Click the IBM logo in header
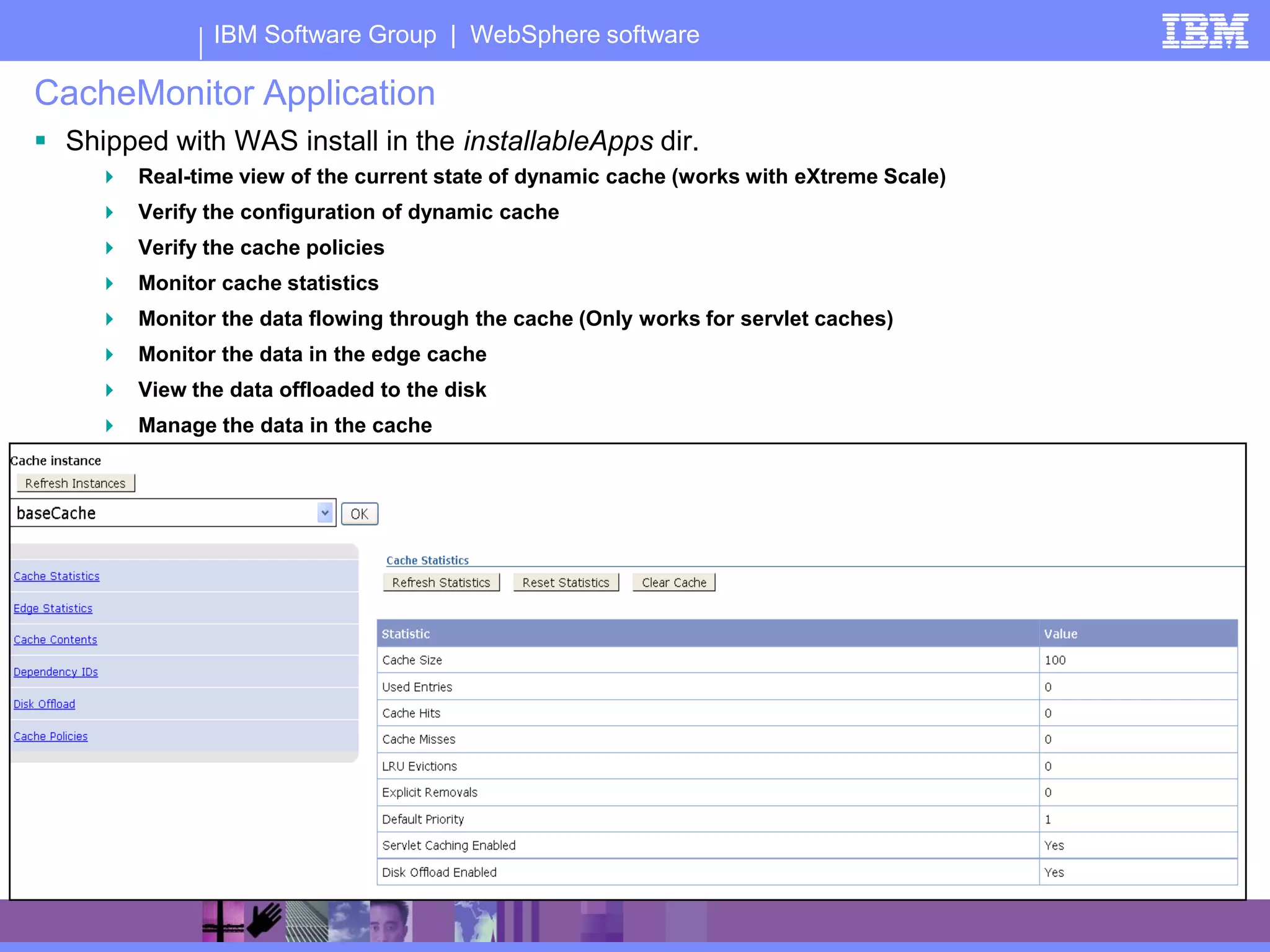Image resolution: width=1270 pixels, height=952 pixels. 1205,31
